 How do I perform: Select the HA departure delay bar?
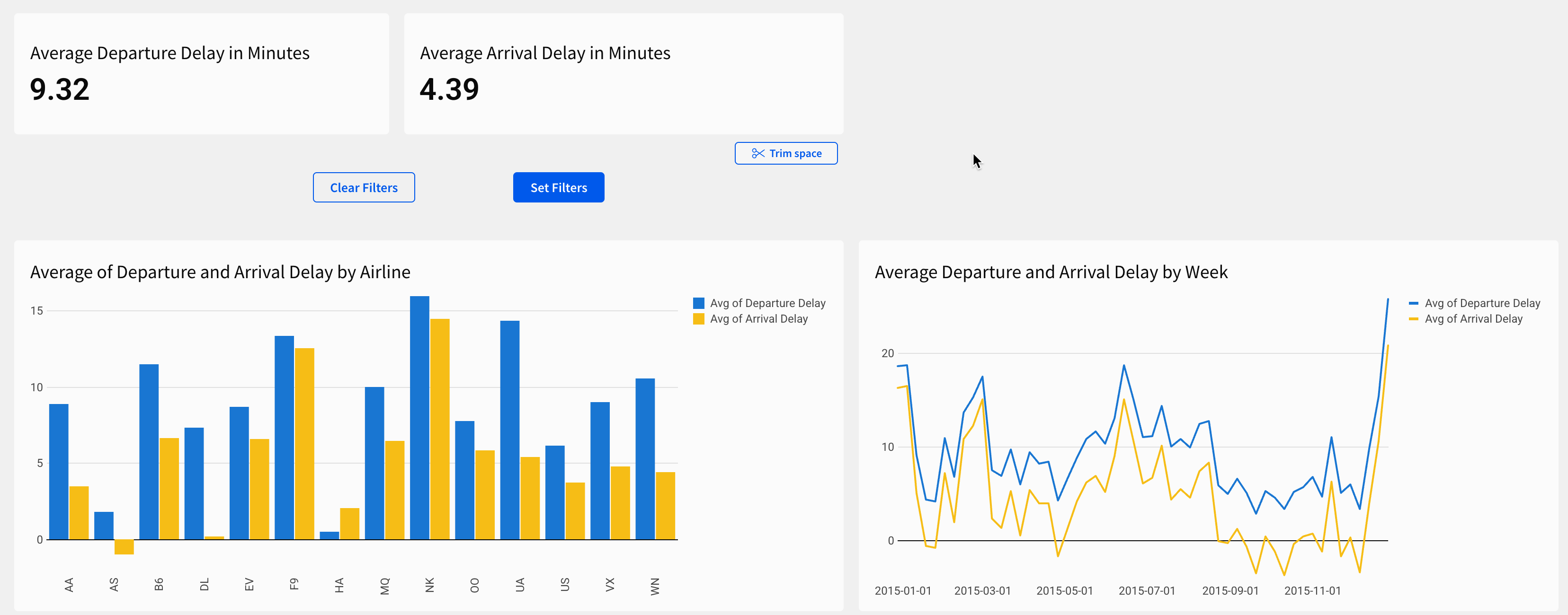[330, 536]
